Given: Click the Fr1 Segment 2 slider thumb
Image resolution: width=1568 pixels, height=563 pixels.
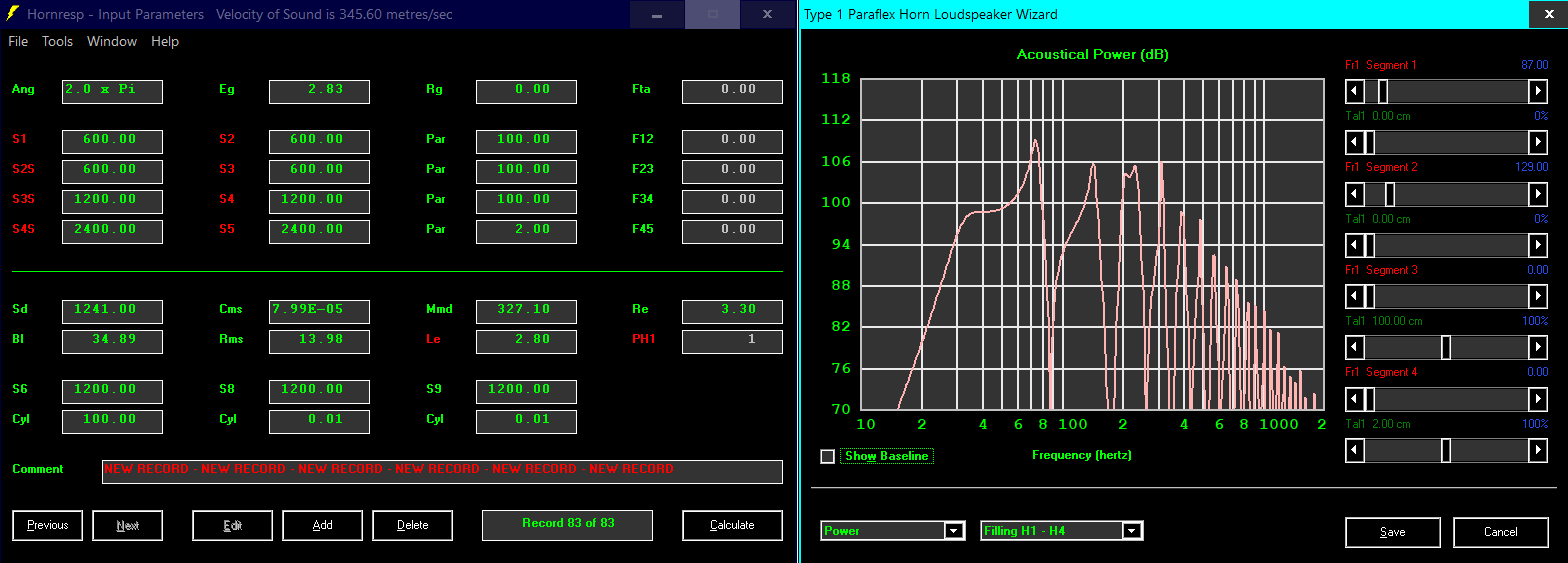Looking at the screenshot, I should pos(1390,194).
